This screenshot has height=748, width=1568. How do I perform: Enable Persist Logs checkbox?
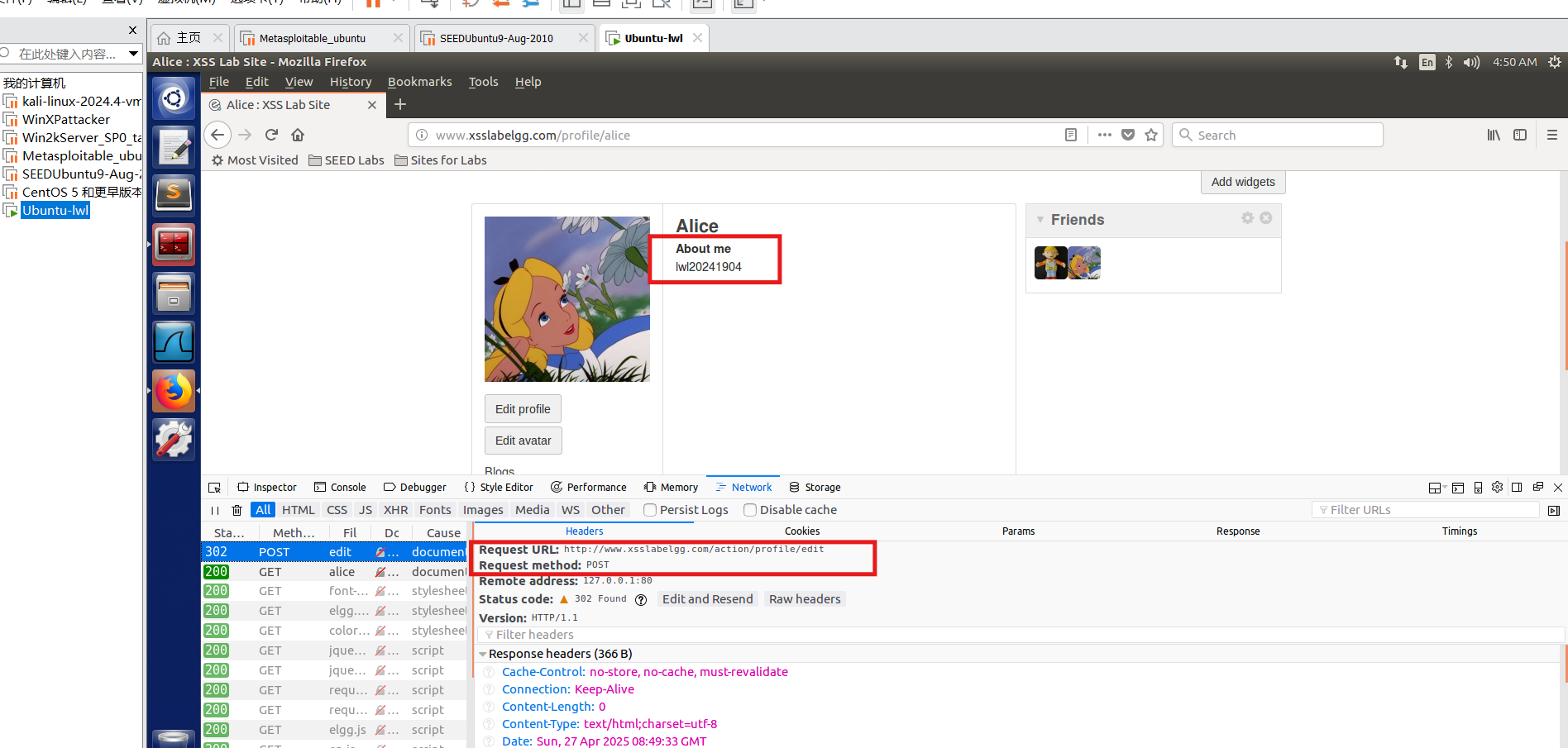650,510
